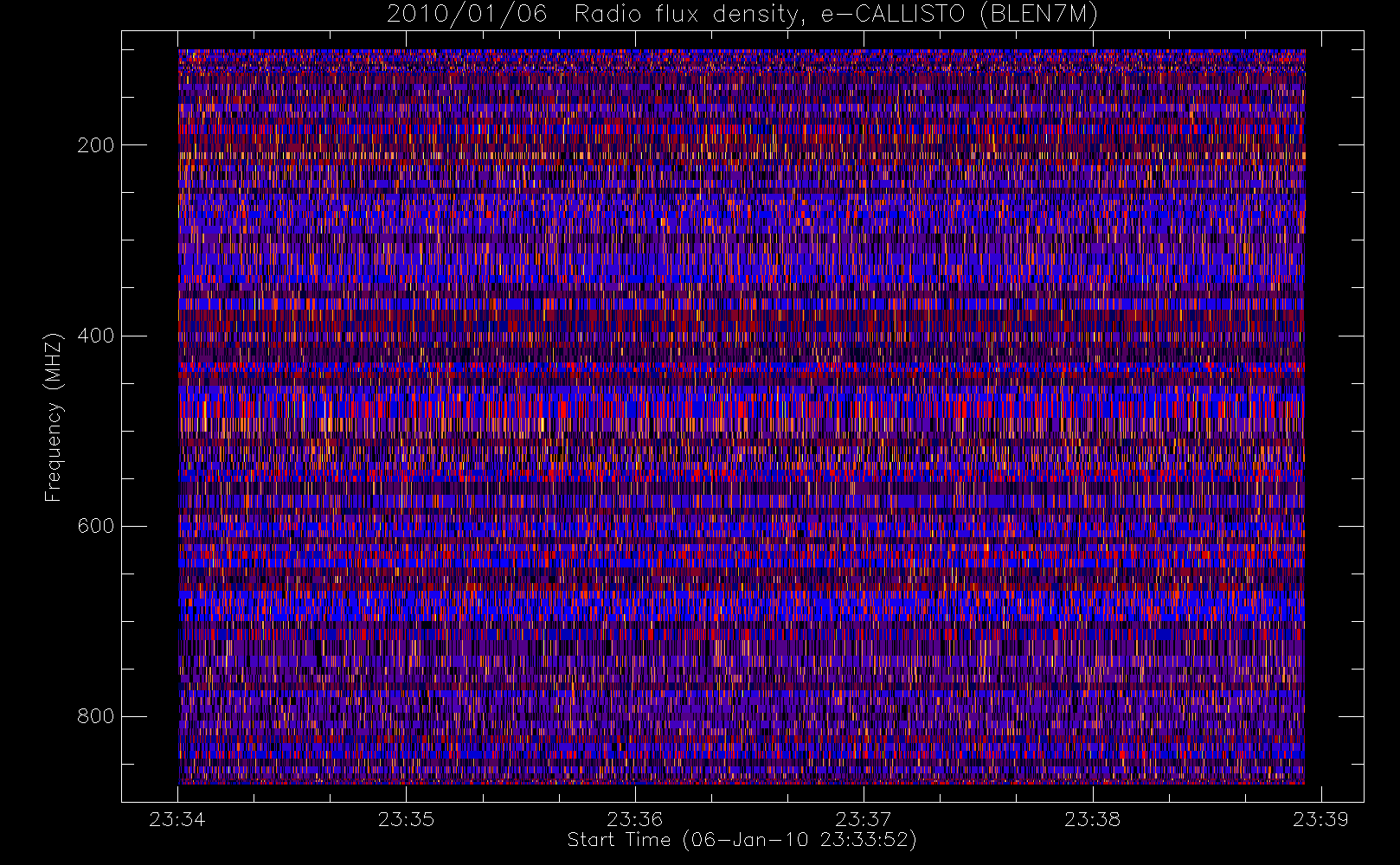Click the 23:36 time tick label

coord(634,819)
